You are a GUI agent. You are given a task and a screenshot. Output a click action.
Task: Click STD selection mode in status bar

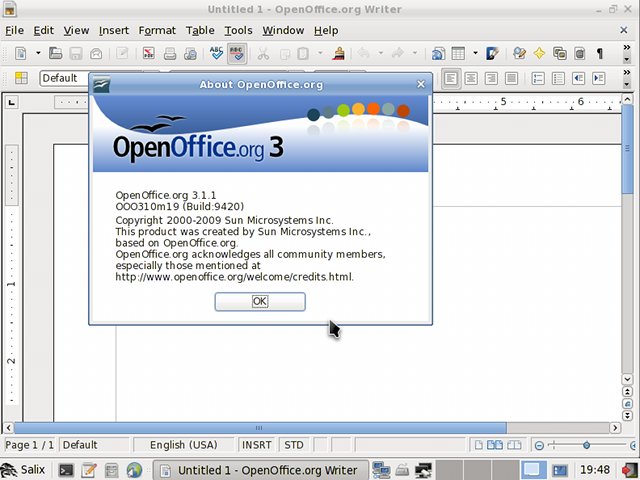tap(294, 445)
